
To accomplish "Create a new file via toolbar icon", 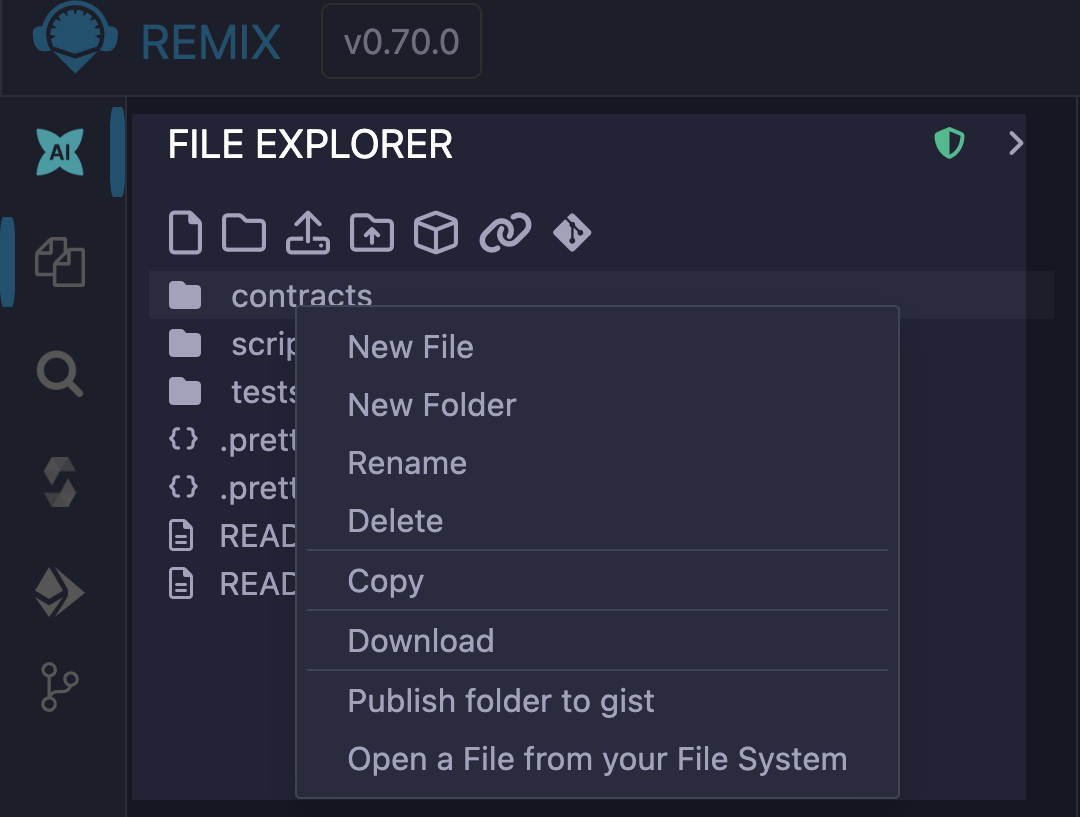I will pyautogui.click(x=185, y=233).
